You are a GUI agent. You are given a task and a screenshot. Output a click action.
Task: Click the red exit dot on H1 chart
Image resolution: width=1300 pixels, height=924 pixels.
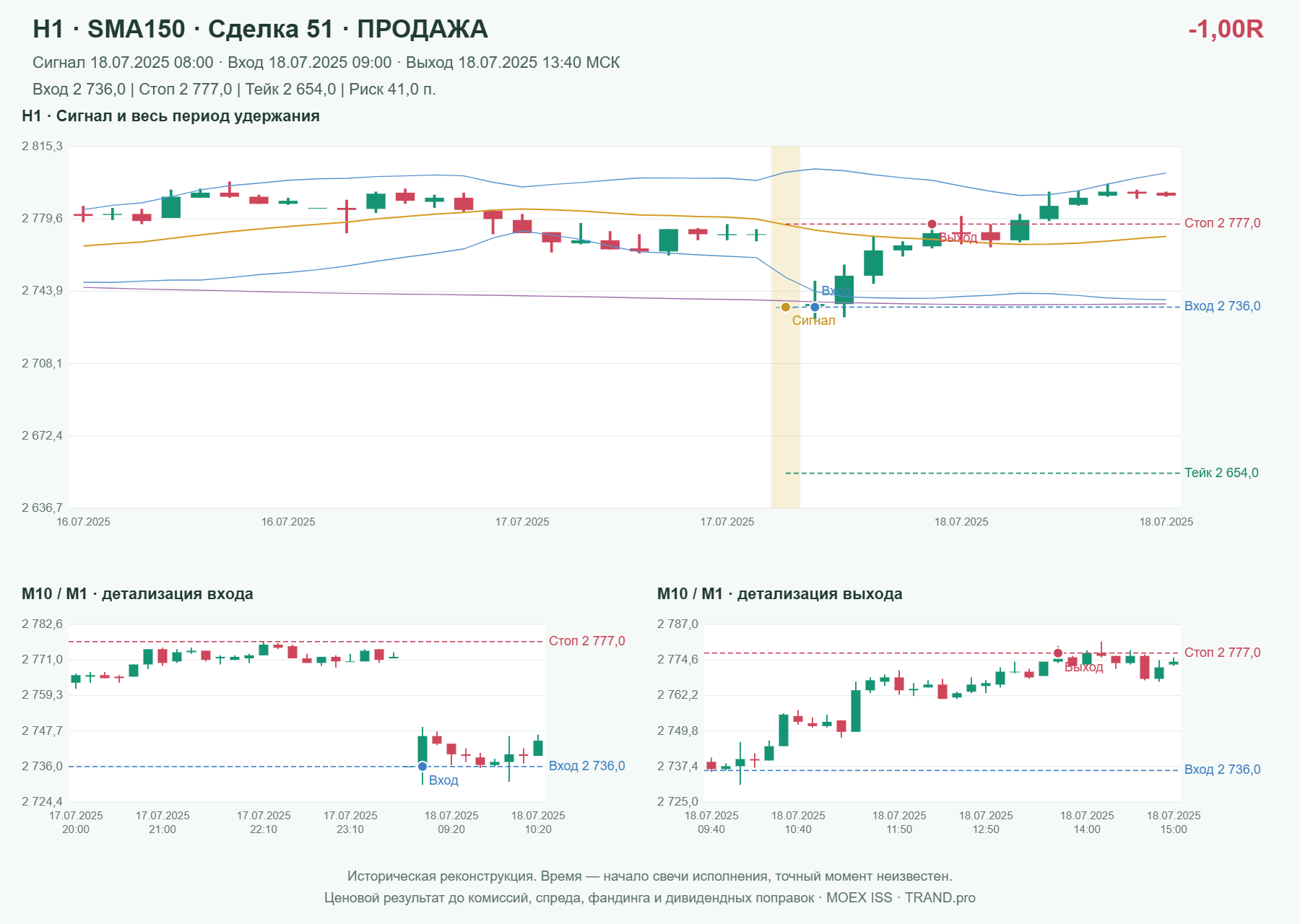coord(932,224)
